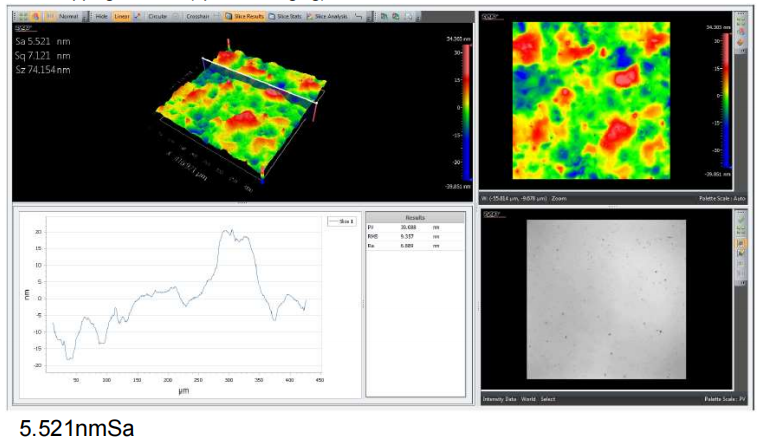Click the orange icon in the main toolbar
765x441 pixels.
[35, 17]
